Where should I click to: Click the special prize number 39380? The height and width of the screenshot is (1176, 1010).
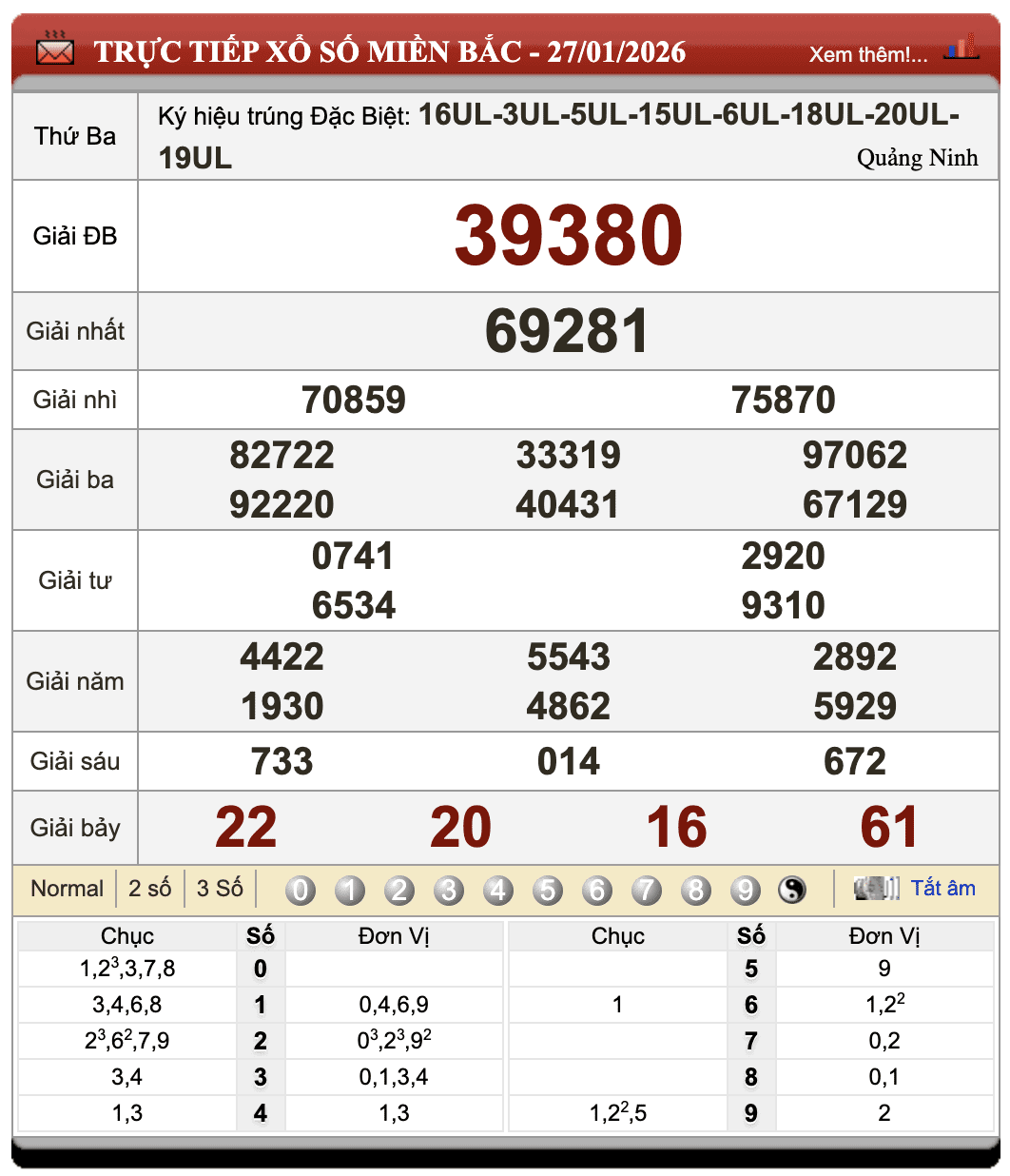click(568, 236)
